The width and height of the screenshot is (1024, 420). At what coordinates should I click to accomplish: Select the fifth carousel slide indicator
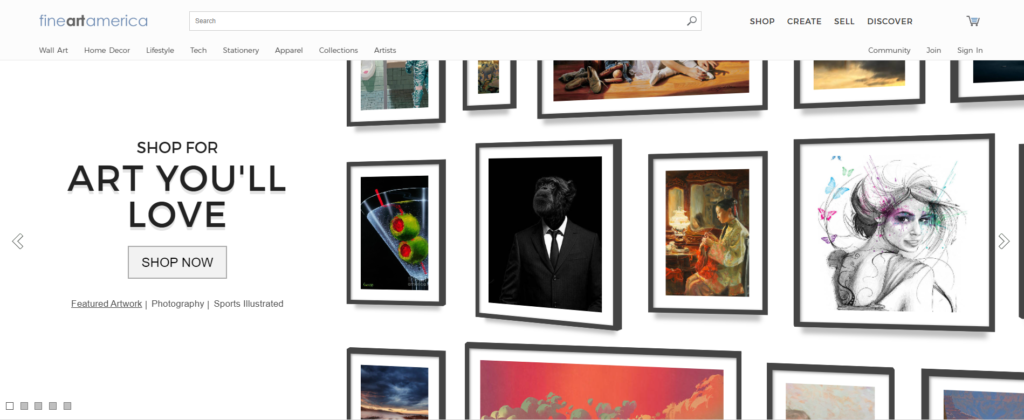(67, 406)
